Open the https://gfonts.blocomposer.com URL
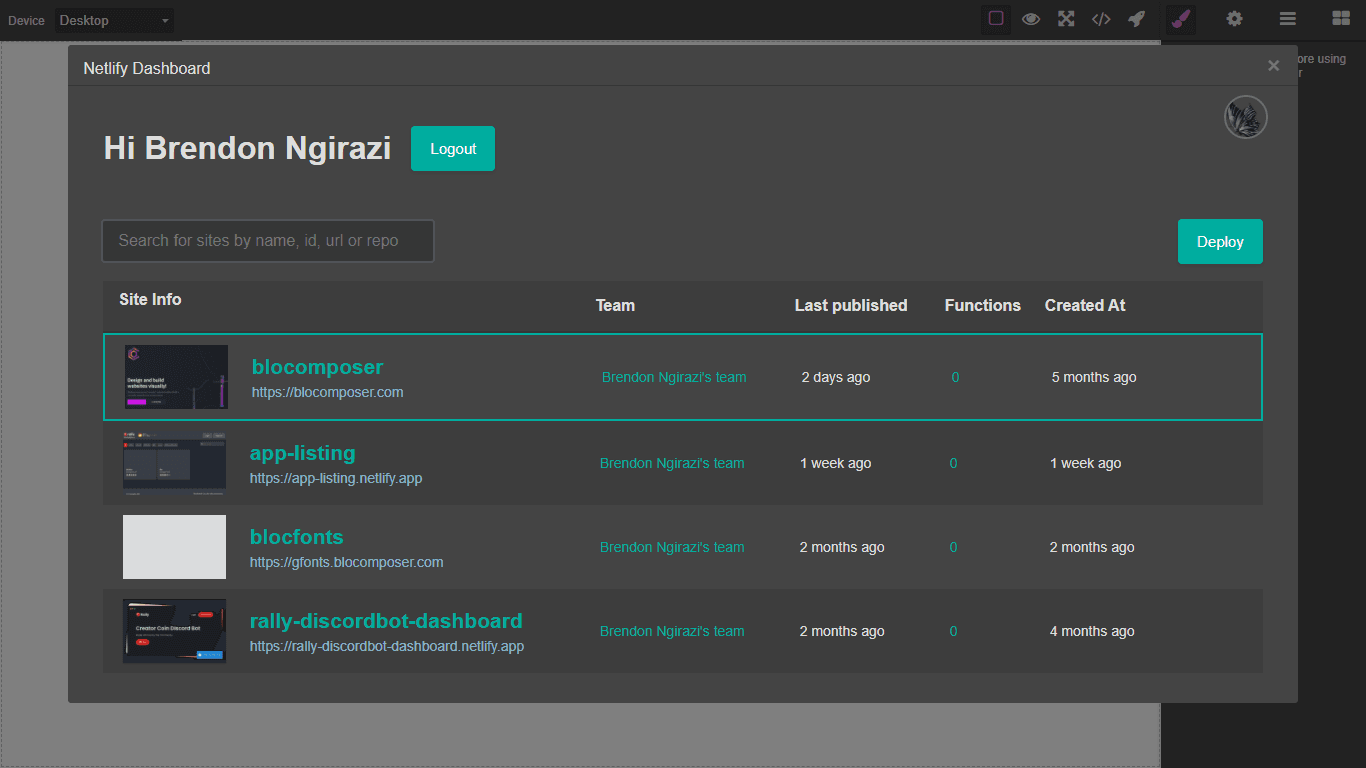 tap(346, 562)
